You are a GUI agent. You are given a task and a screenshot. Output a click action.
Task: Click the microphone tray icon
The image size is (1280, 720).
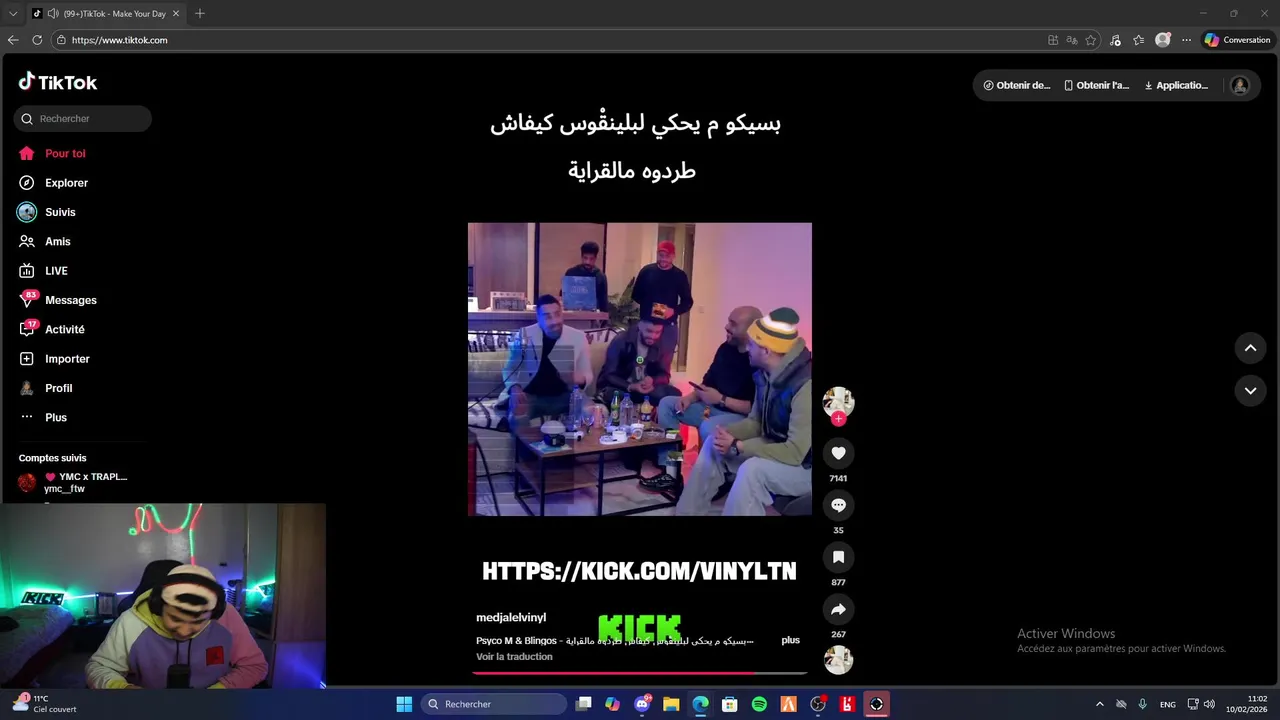(1142, 704)
